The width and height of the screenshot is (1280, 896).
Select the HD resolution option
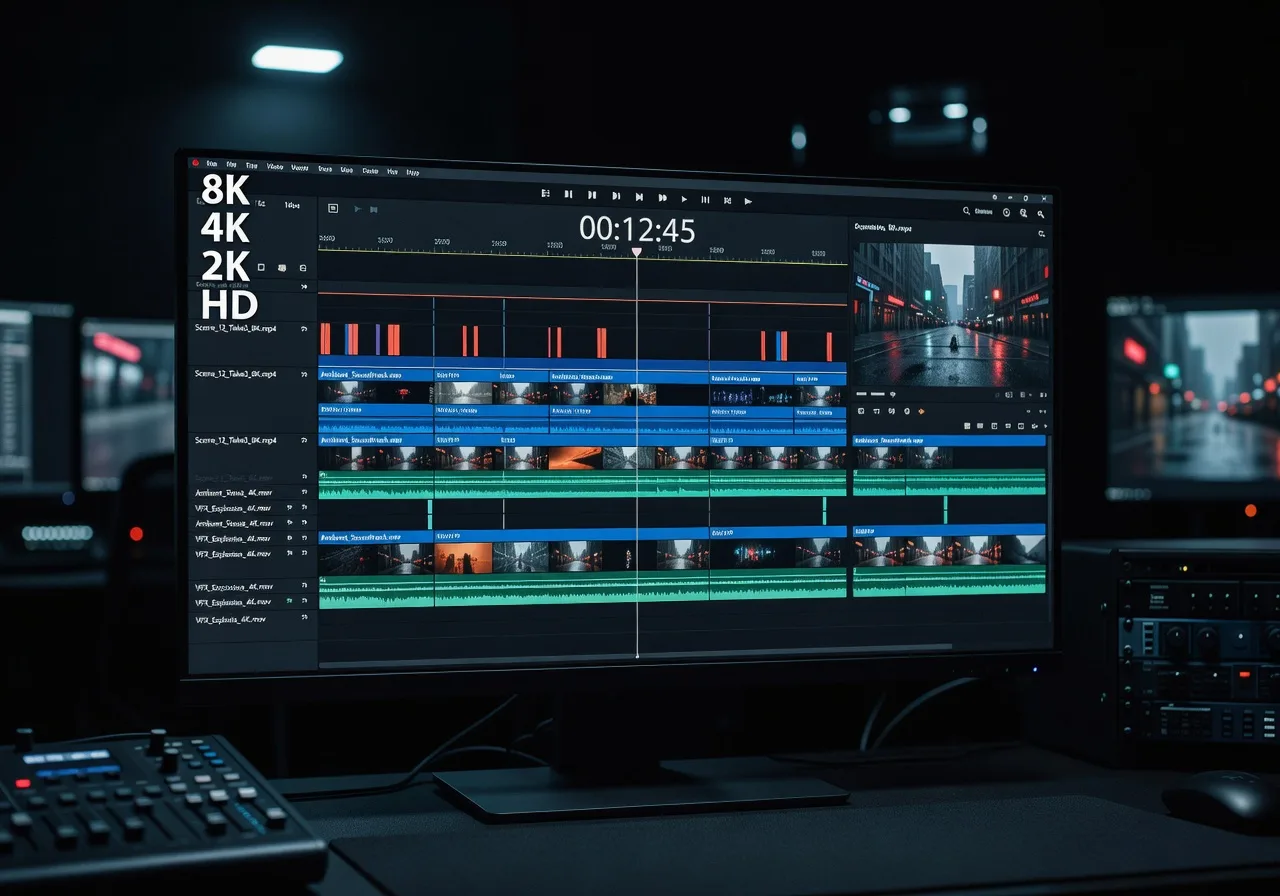pyautogui.click(x=230, y=305)
